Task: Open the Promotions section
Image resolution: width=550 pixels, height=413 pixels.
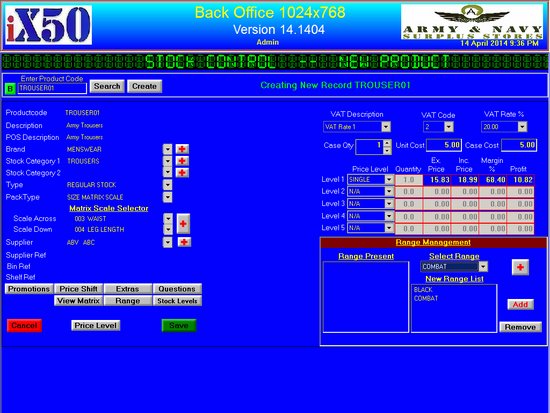Action: (29, 289)
